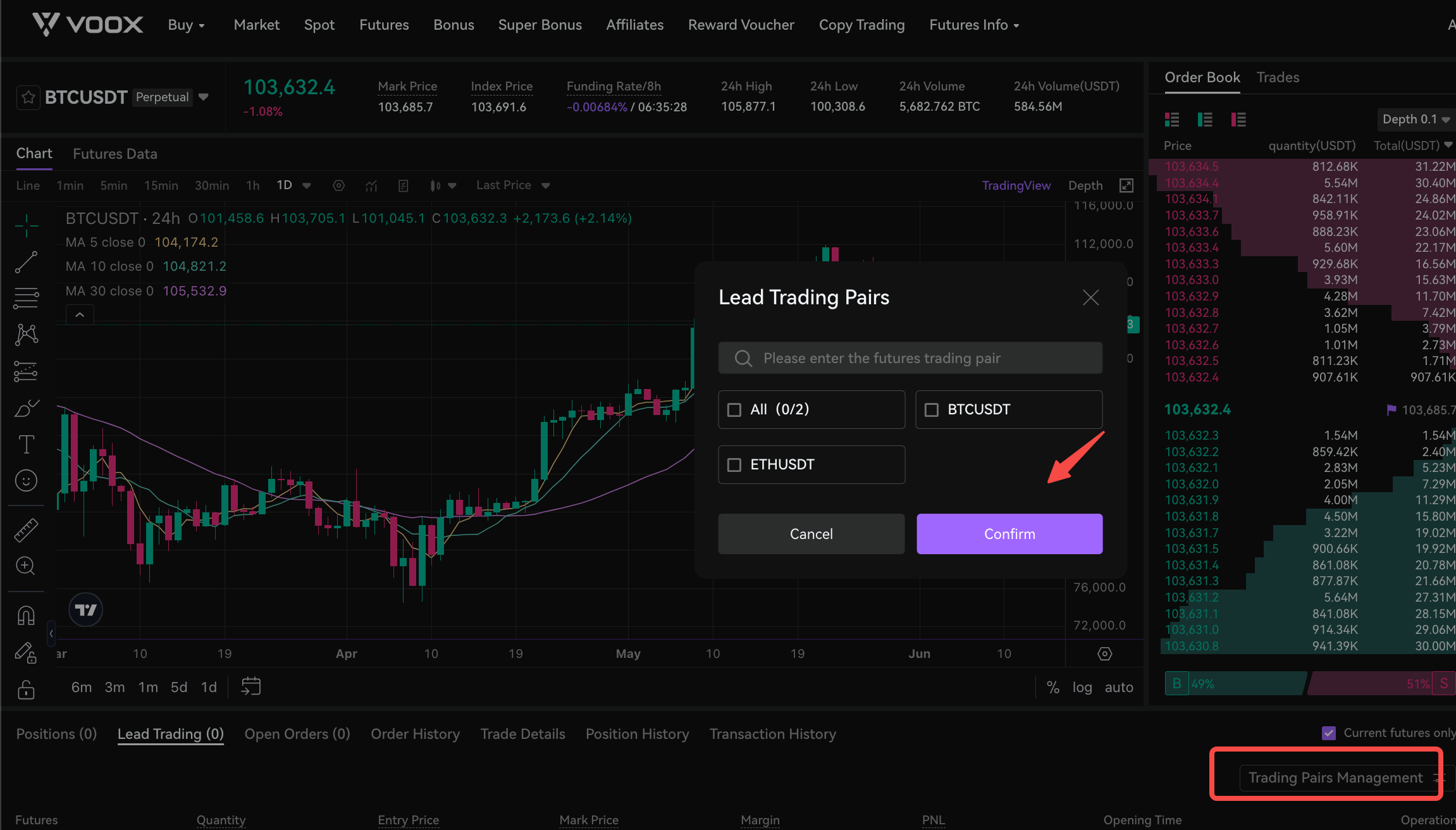Image resolution: width=1456 pixels, height=830 pixels.
Task: Open chart axis settings icon
Action: (1105, 653)
